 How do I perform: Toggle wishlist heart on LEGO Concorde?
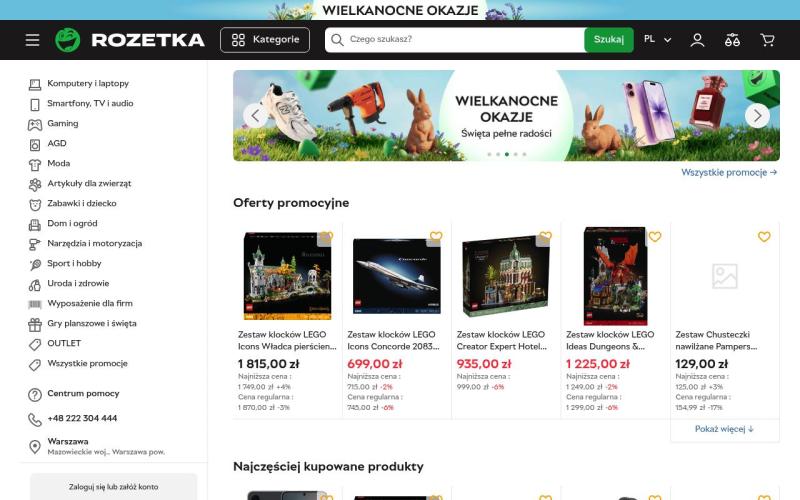click(436, 237)
